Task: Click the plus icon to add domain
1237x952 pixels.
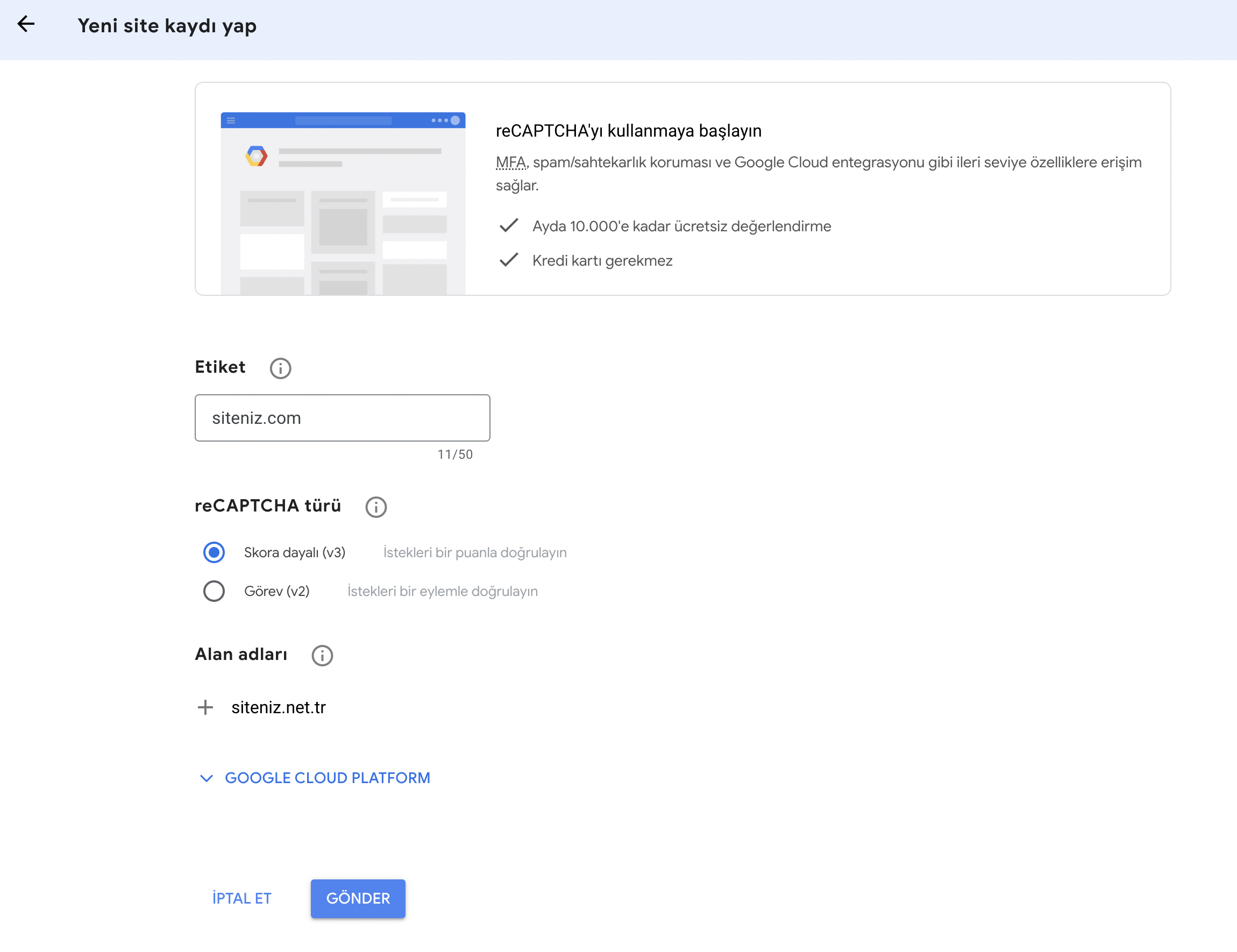Action: tap(205, 707)
